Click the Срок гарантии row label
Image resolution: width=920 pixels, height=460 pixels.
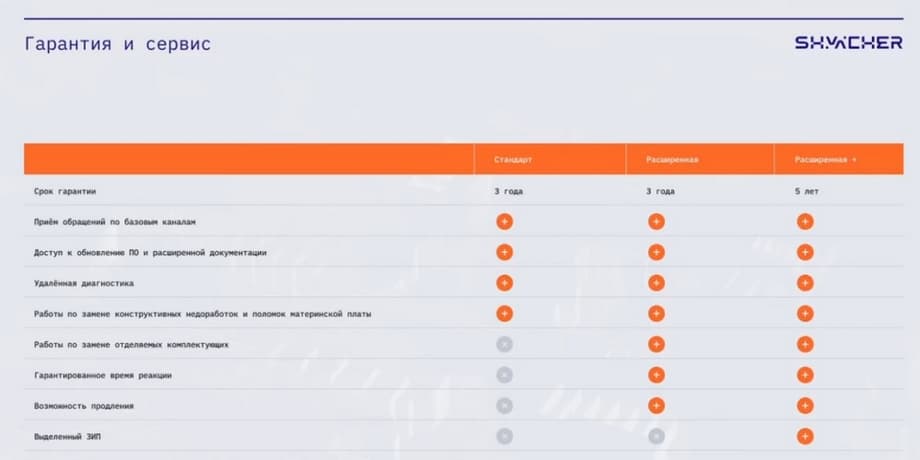65,191
